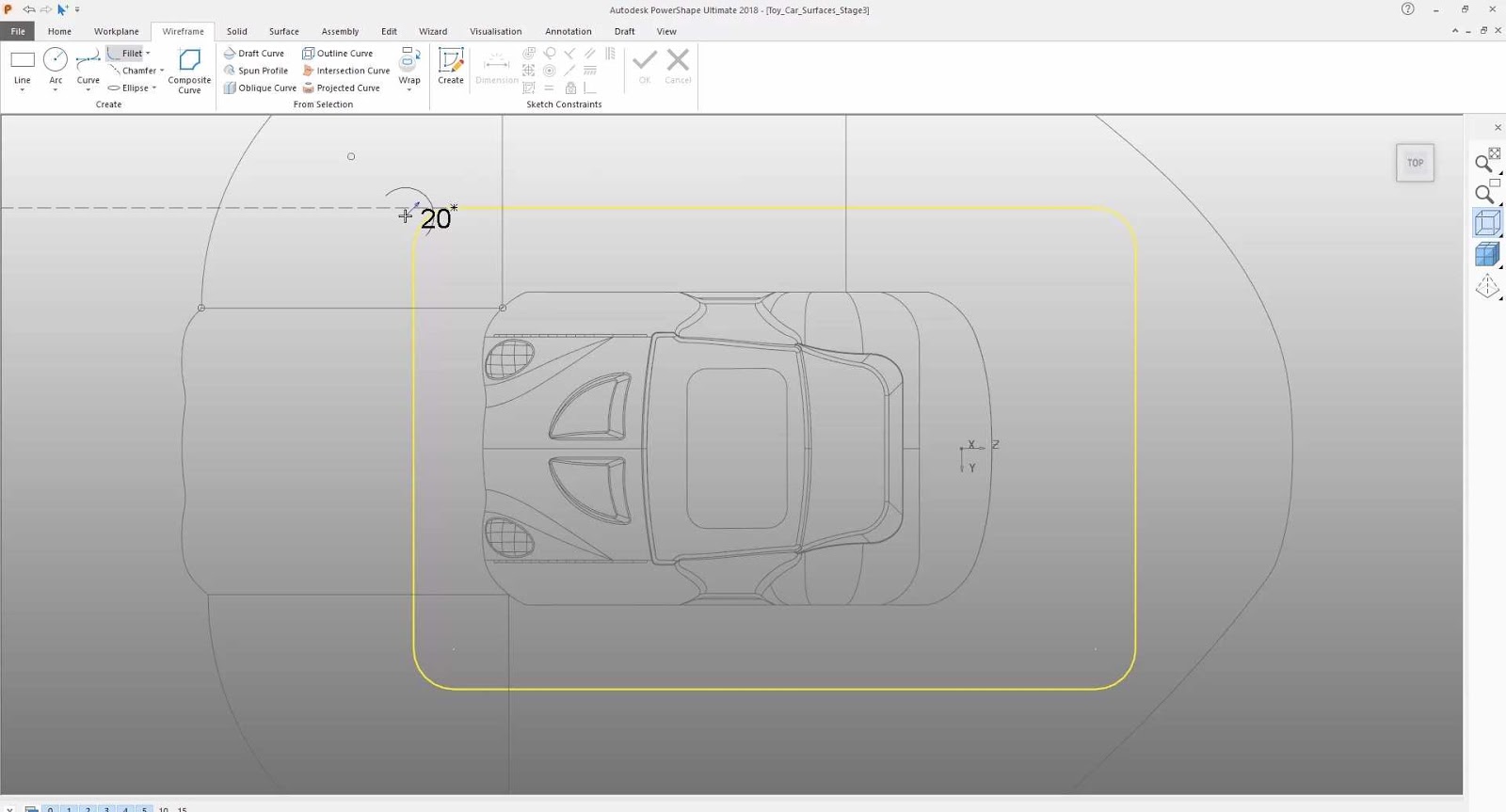The width and height of the screenshot is (1506, 812).
Task: Click the small circle point in the viewport
Action: [x=351, y=156]
